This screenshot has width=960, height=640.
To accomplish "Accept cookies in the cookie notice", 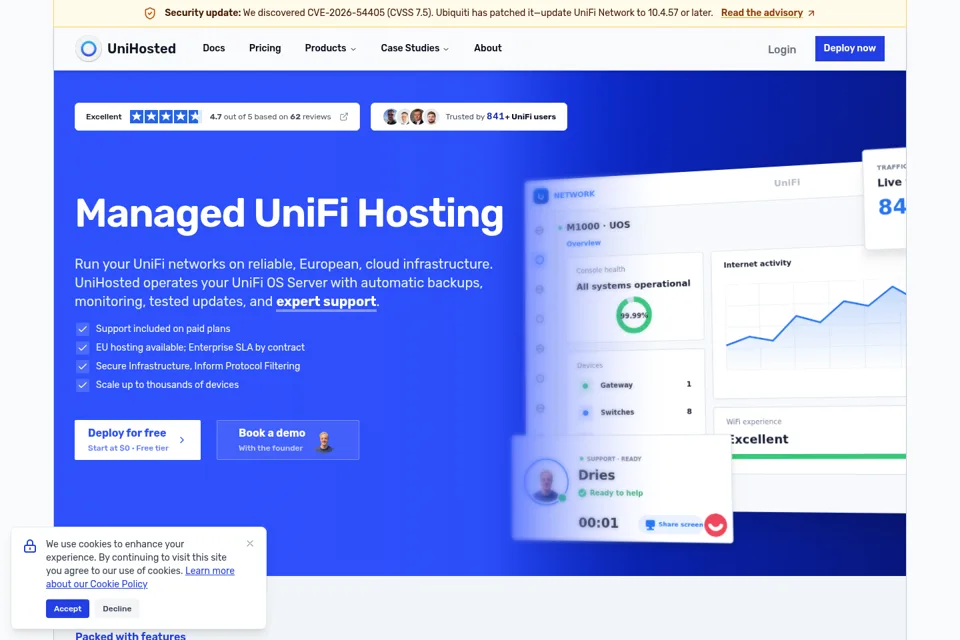I will [x=67, y=609].
